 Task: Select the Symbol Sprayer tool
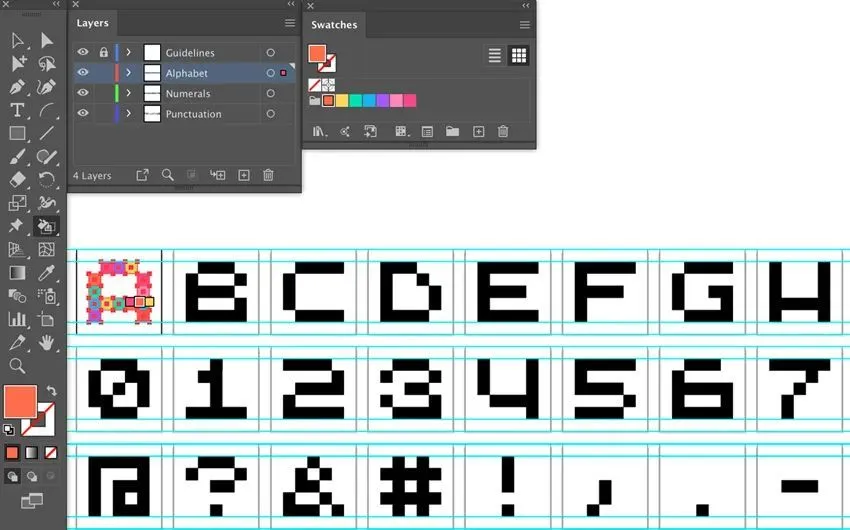tap(47, 296)
